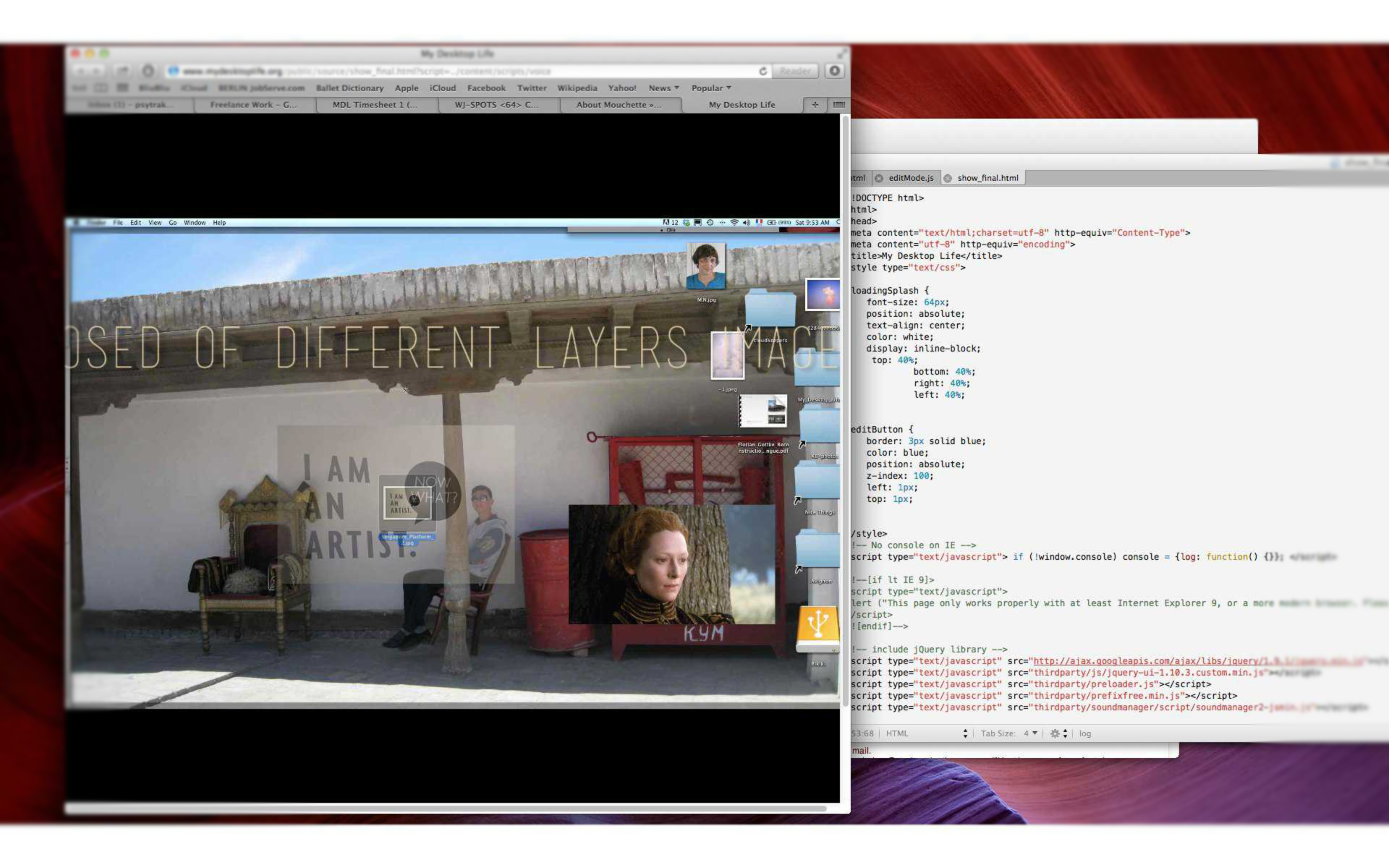
Task: Click Safari's horizontal scrollbar at bottom
Action: 447,808
